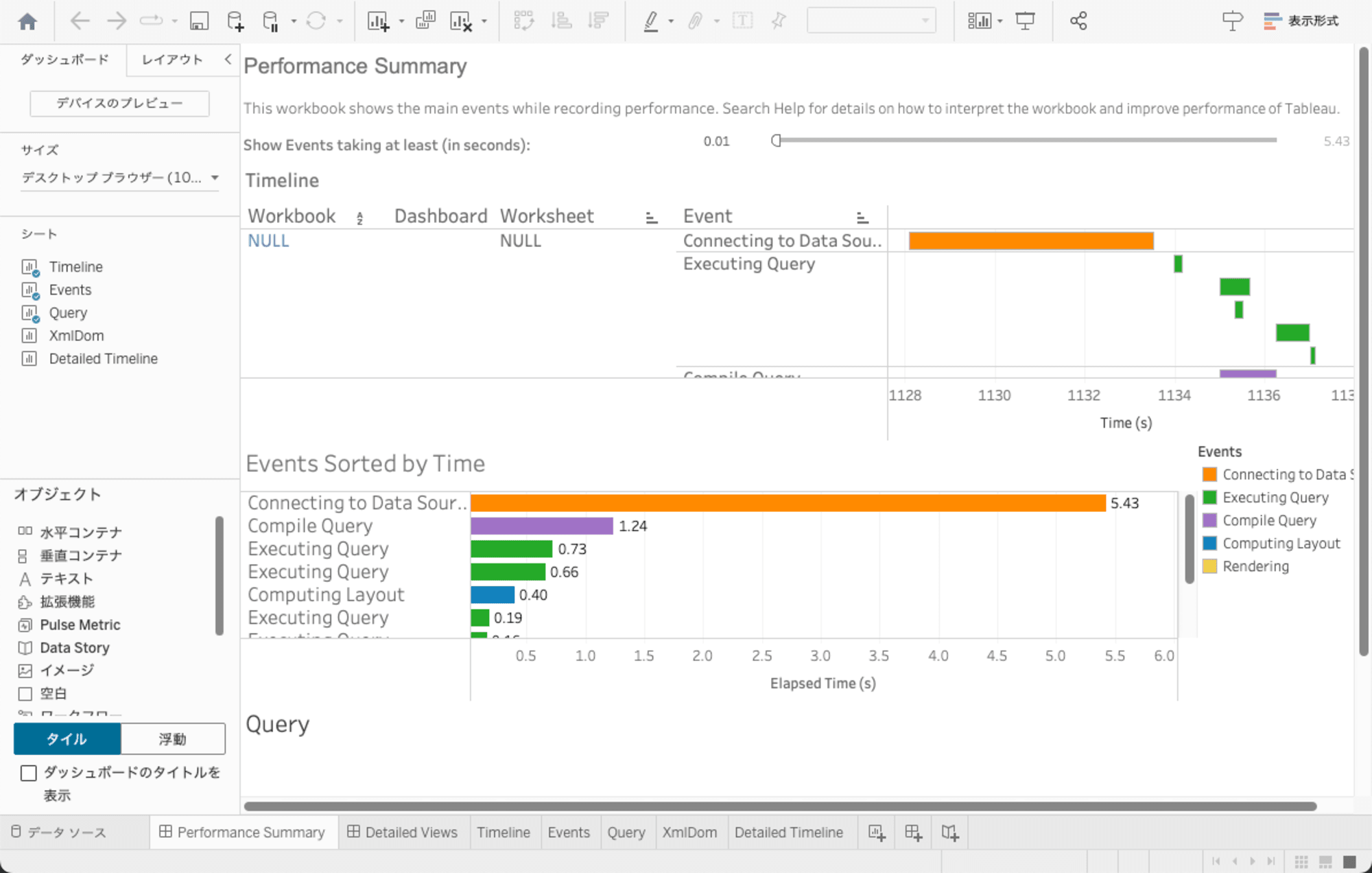Open the Query sheet tab at bottom
The width and height of the screenshot is (1372, 873).
point(626,833)
